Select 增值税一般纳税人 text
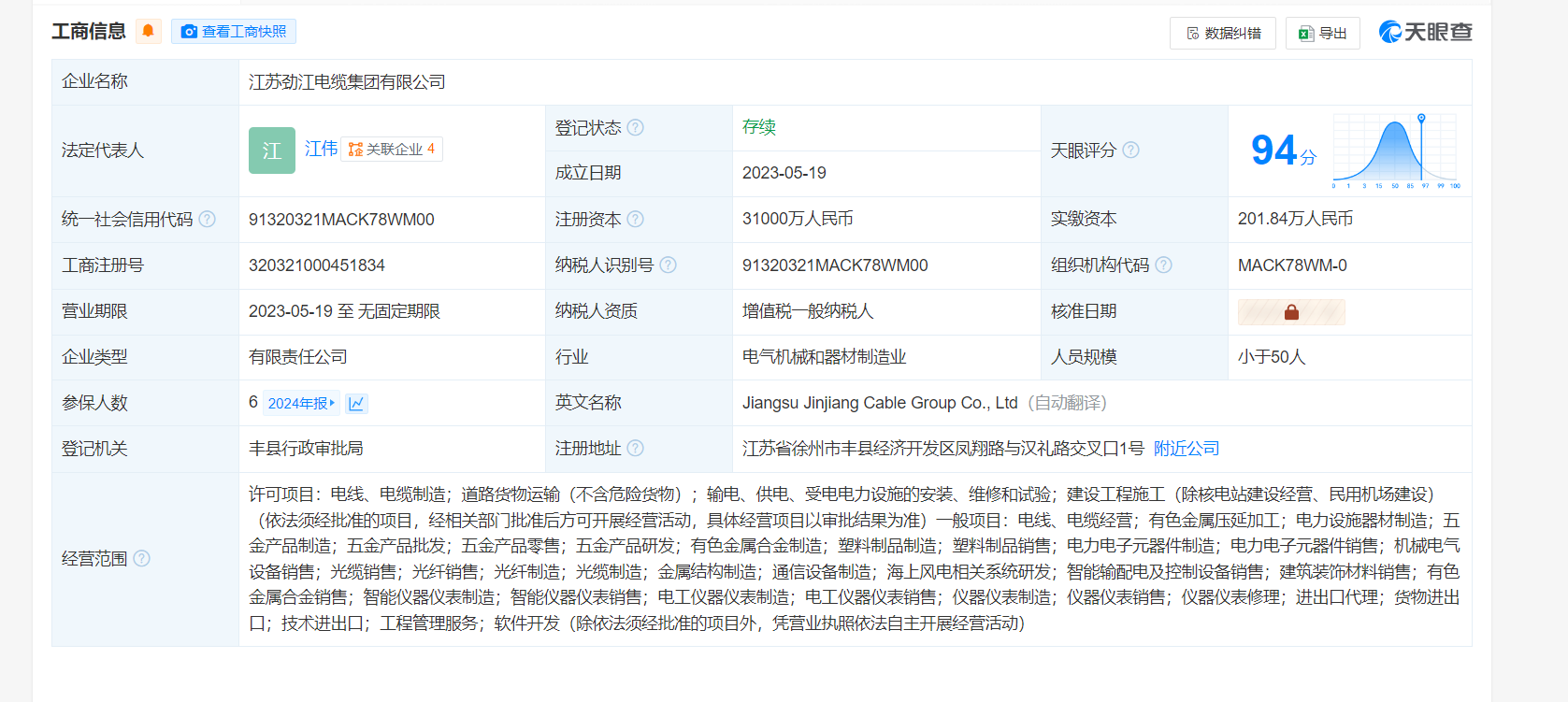This screenshot has width=1568, height=702. (808, 311)
